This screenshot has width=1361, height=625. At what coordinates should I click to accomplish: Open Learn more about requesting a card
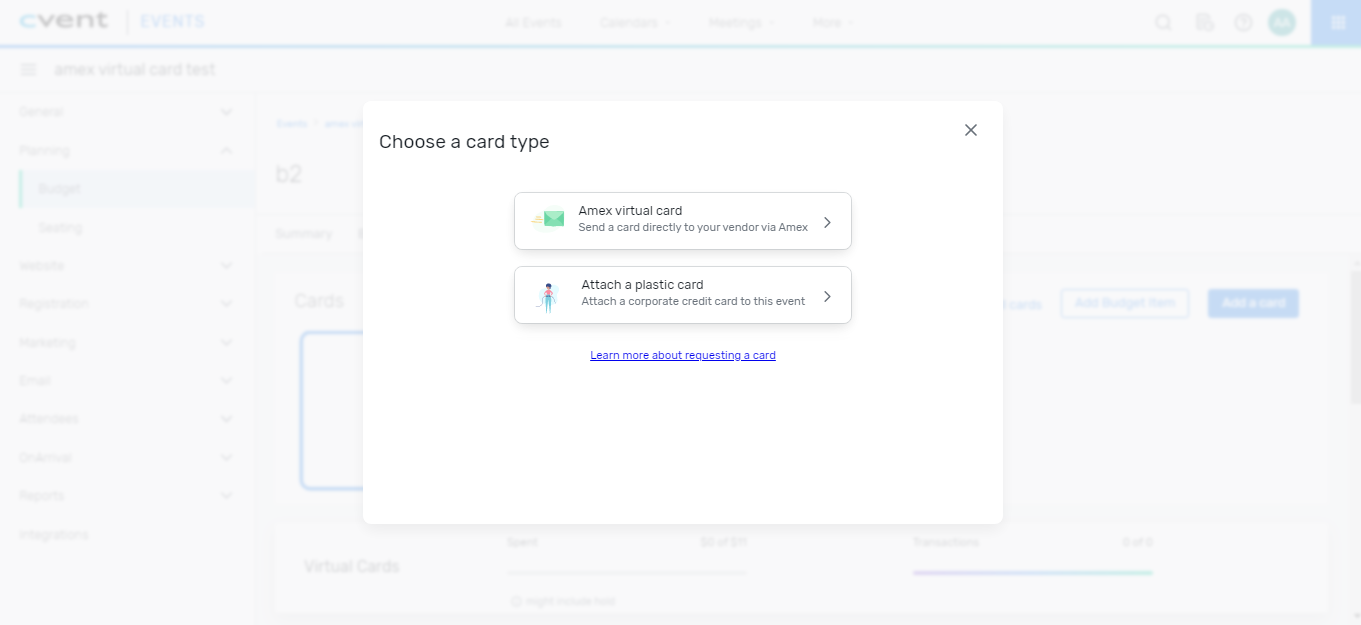(683, 354)
